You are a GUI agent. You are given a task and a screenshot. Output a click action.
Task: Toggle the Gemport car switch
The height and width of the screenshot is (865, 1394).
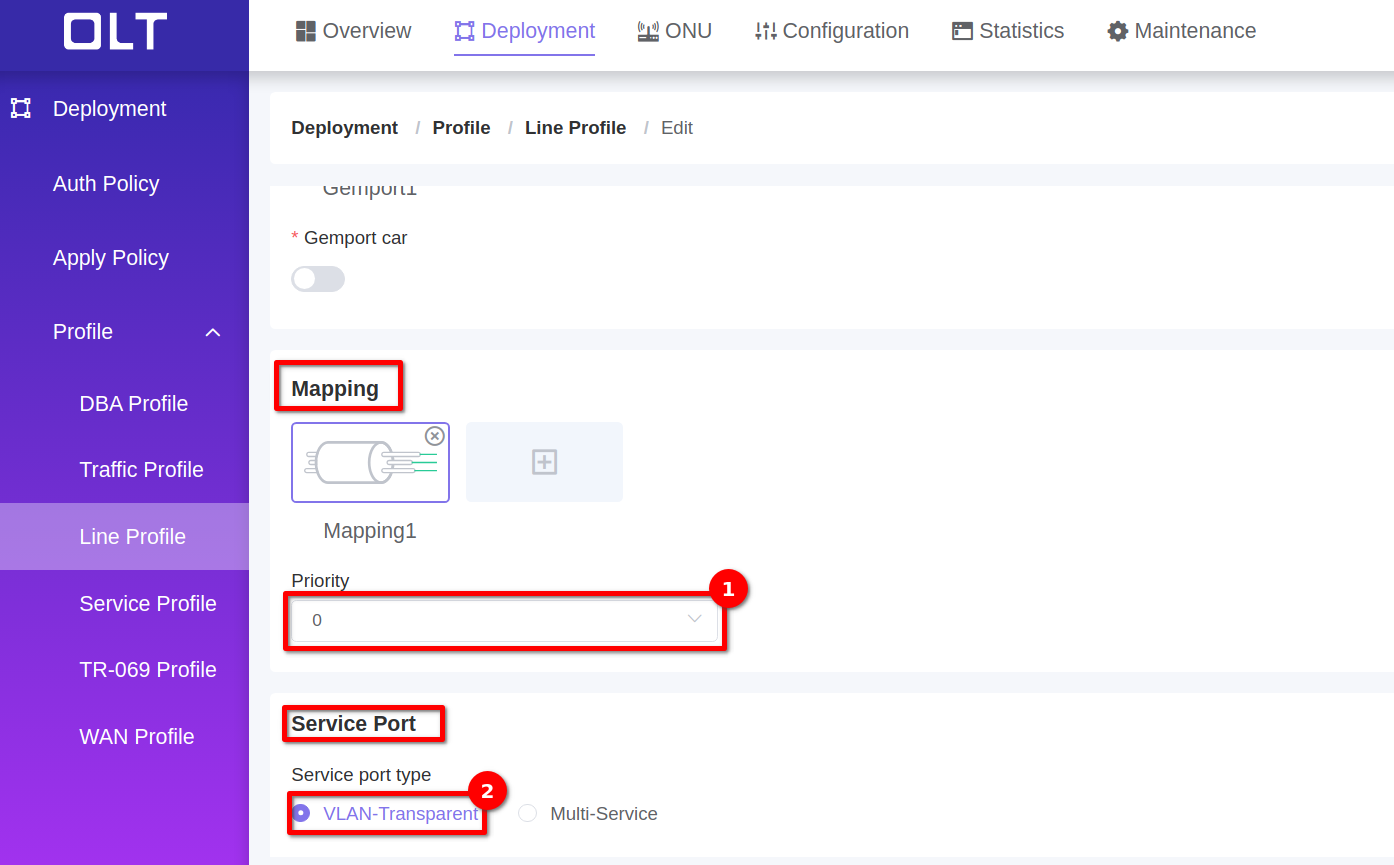(318, 279)
